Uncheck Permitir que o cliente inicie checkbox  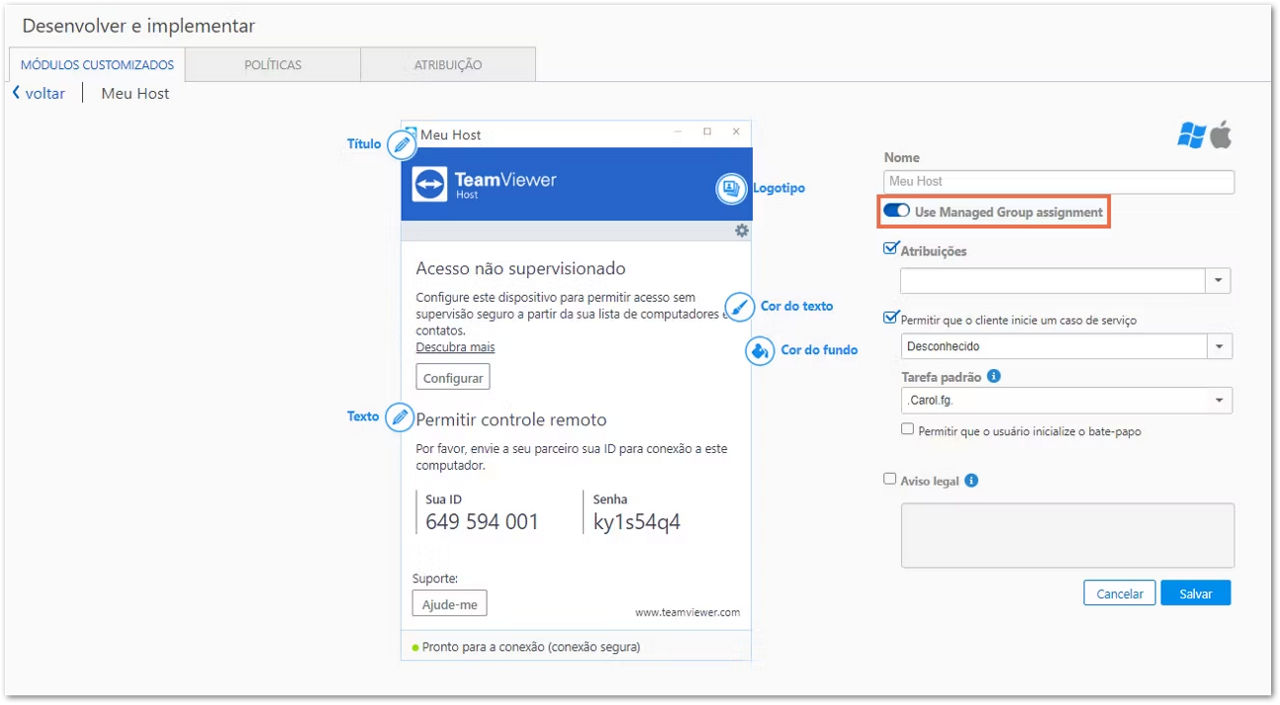[890, 318]
